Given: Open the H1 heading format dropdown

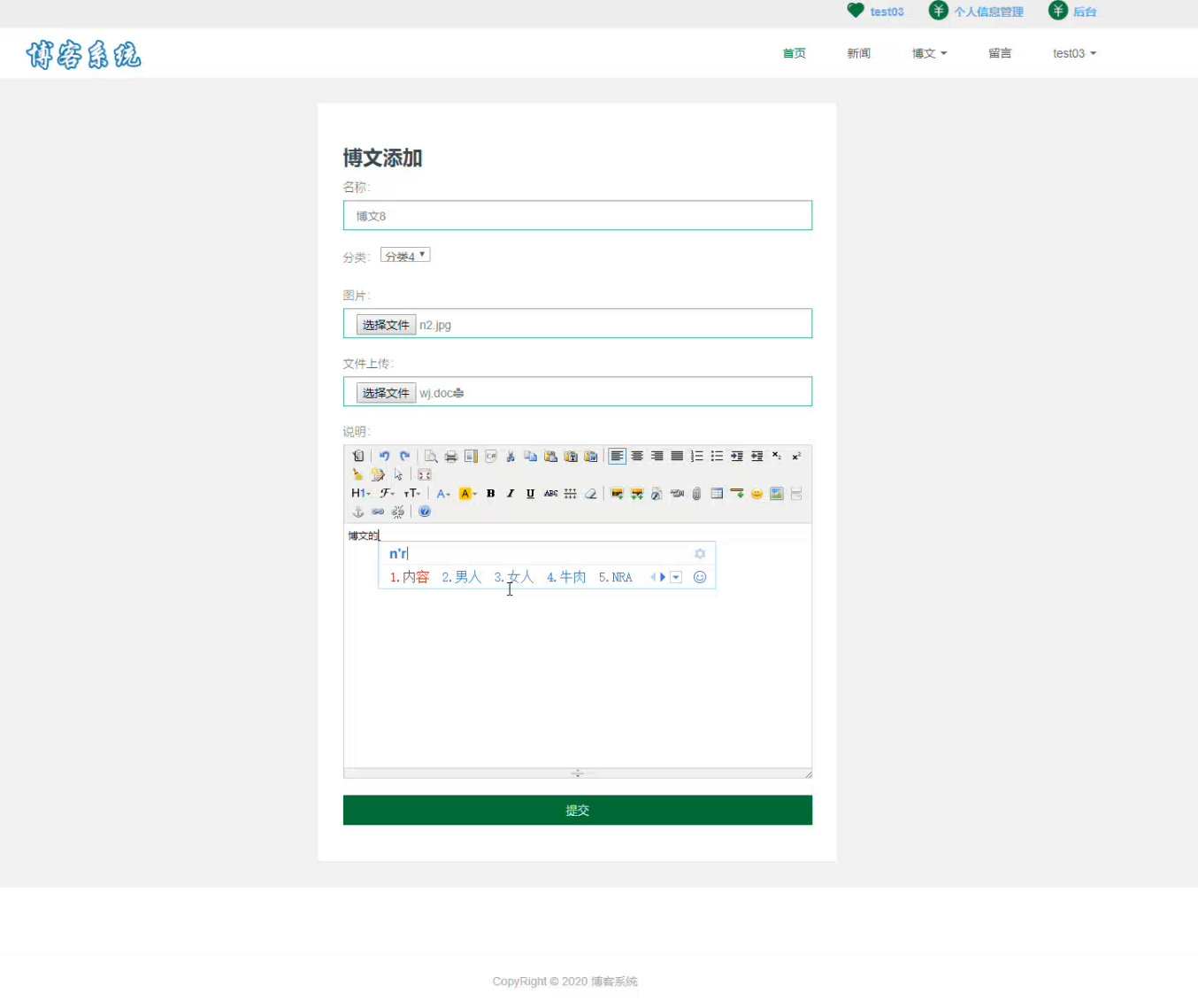Looking at the screenshot, I should click(360, 493).
